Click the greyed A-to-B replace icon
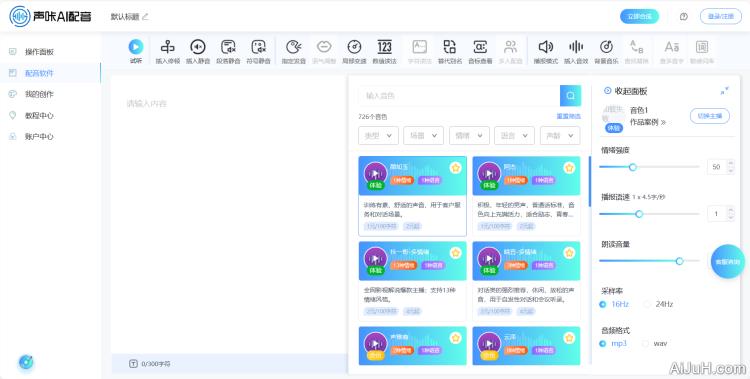This screenshot has width=750, height=379. 637,46
